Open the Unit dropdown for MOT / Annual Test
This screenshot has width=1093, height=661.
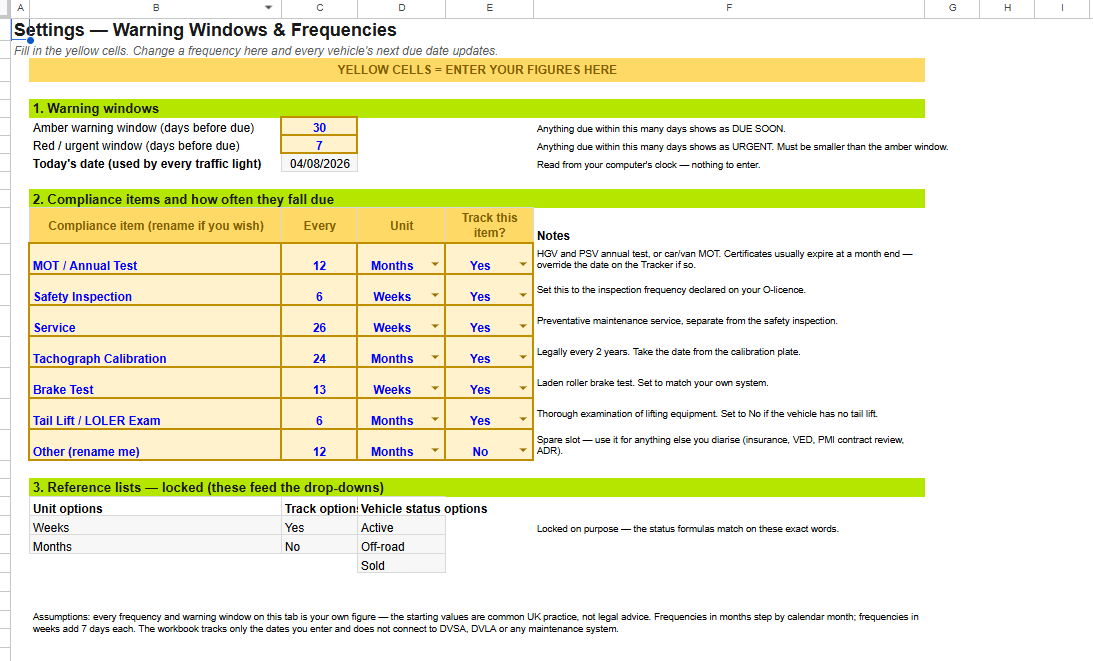[435, 265]
